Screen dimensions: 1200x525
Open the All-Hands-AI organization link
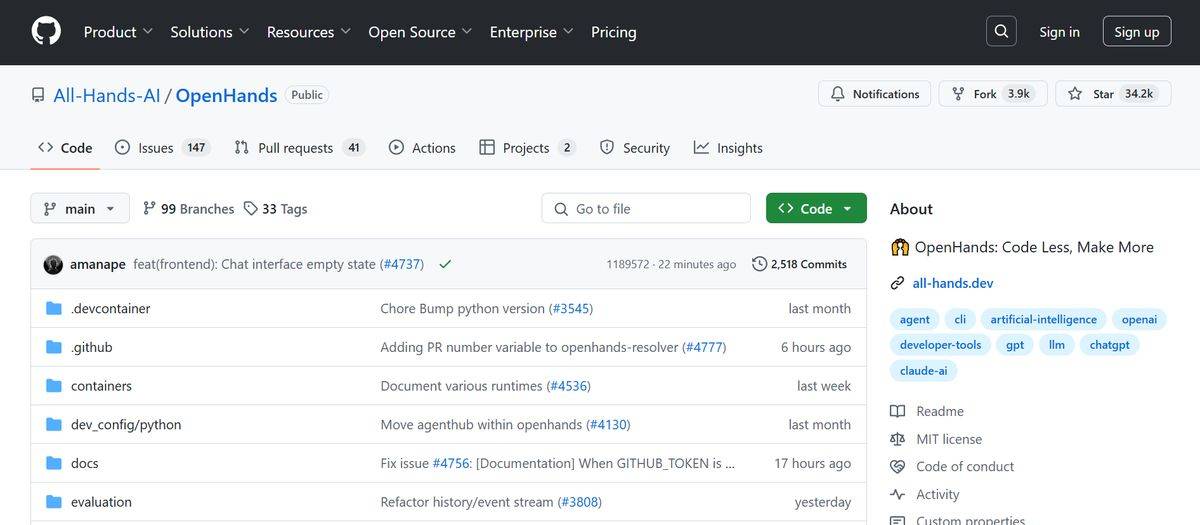pos(107,95)
